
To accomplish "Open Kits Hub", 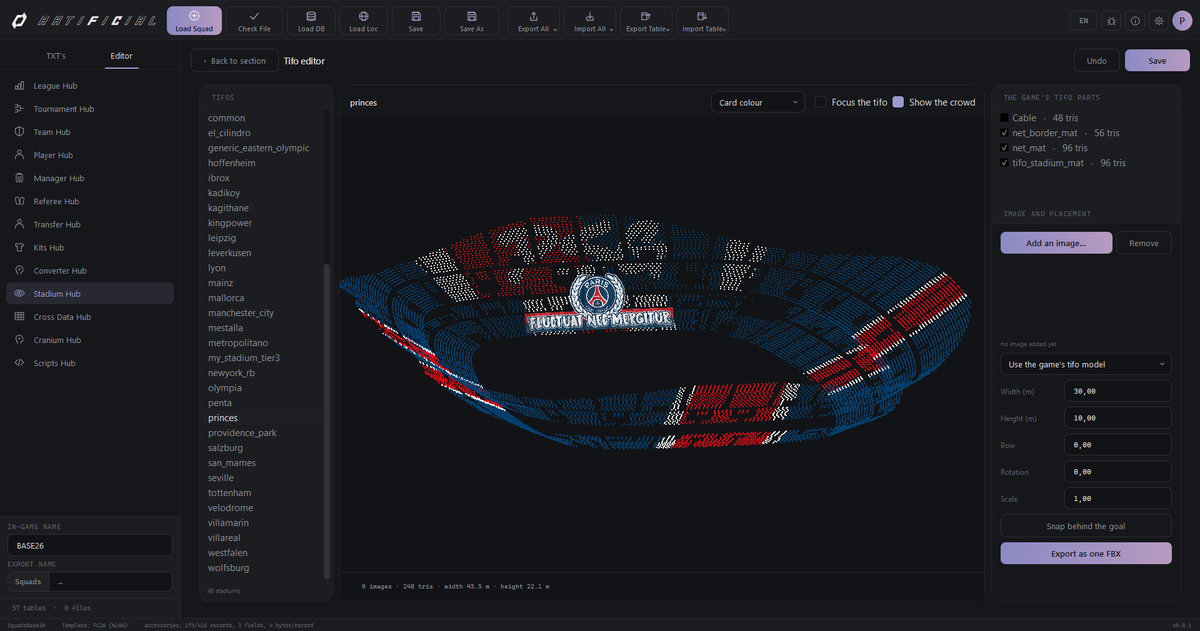I will click(90, 247).
